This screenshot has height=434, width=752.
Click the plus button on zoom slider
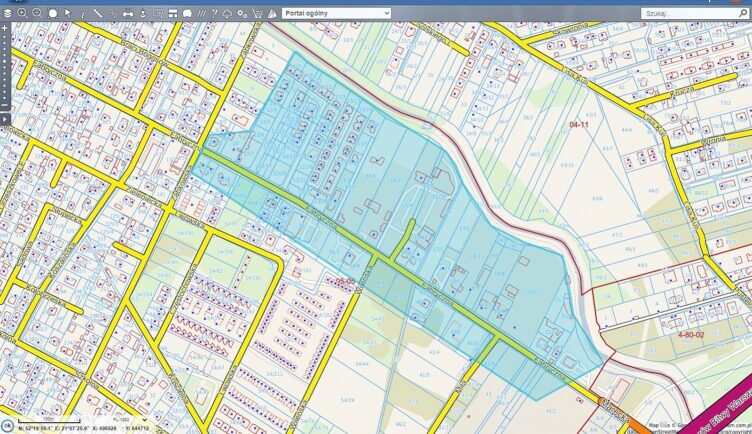point(5,28)
